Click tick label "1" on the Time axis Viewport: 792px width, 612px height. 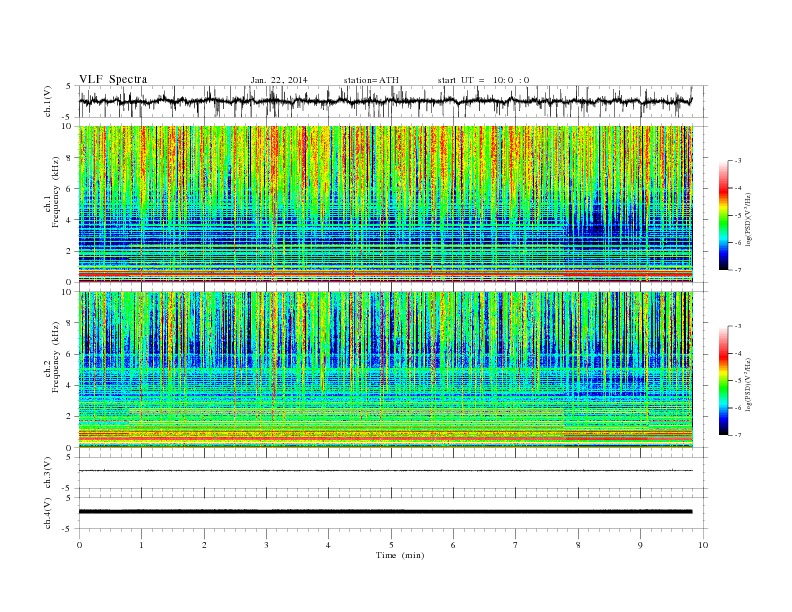(141, 545)
